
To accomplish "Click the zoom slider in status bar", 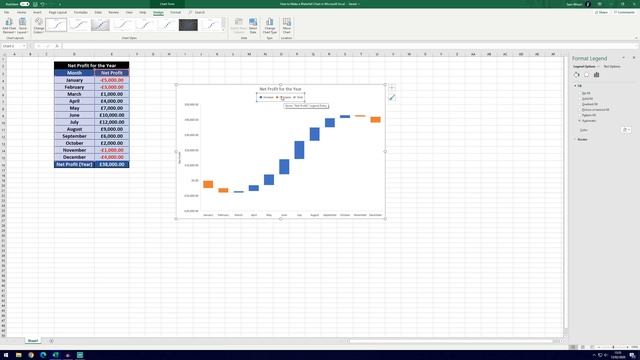I will point(613,347).
